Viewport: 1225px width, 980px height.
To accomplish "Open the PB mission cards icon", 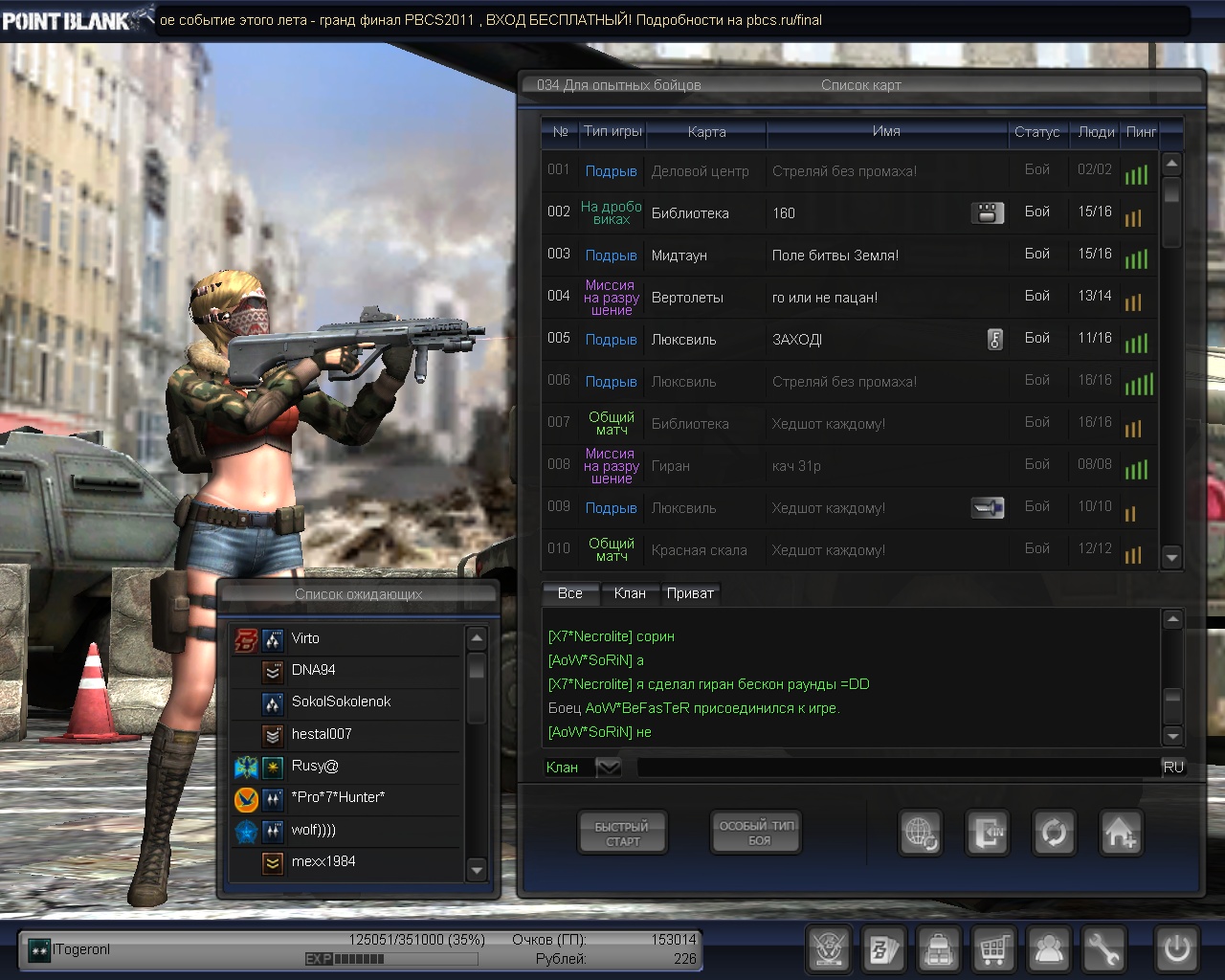I will tap(883, 949).
